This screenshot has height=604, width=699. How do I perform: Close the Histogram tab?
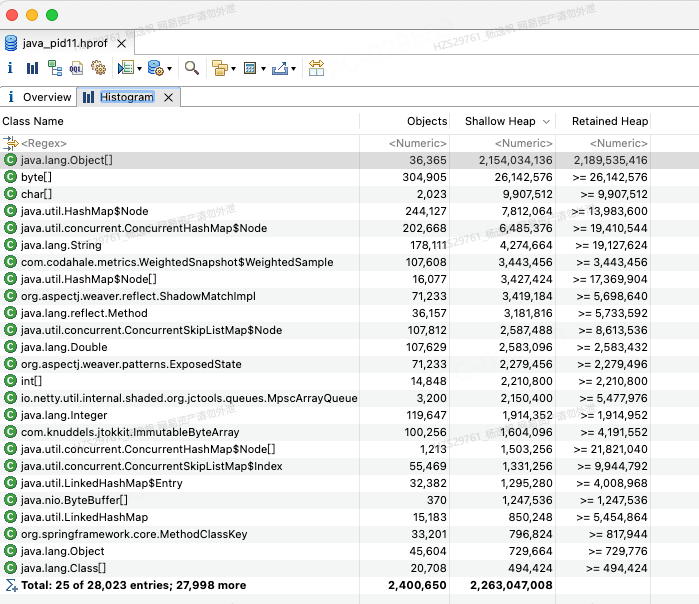pyautogui.click(x=169, y=97)
